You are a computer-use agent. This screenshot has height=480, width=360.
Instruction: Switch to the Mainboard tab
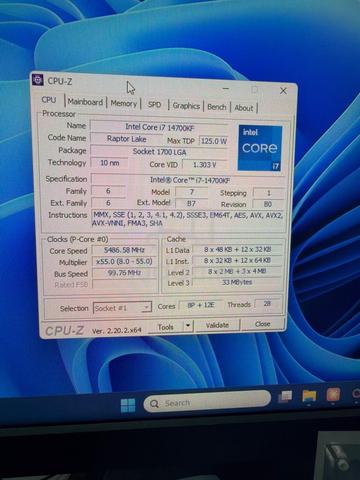[85, 102]
